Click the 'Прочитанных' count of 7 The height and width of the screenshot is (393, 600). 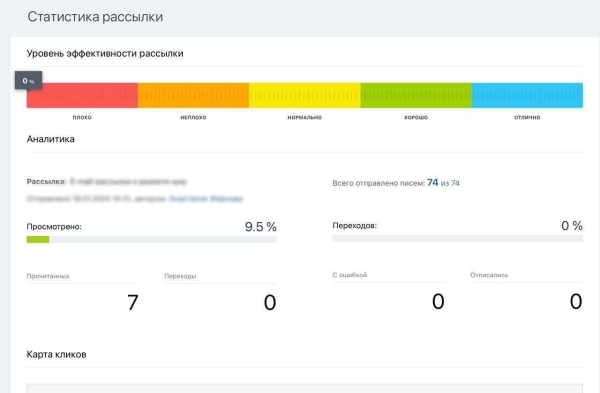(x=132, y=302)
